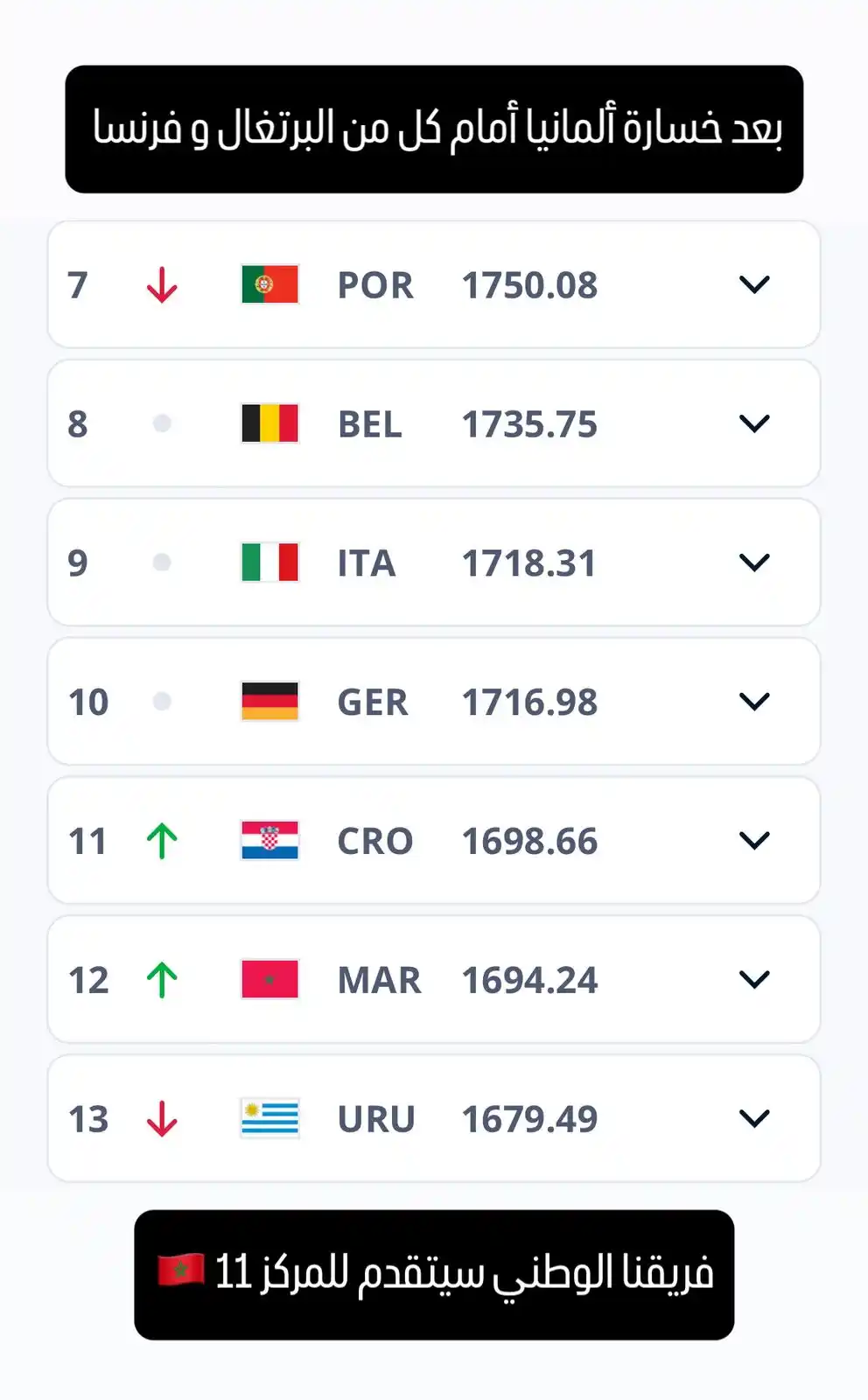This screenshot has height=1400, width=868.
Task: Click the Morocco flag in the MAR row
Action: [x=269, y=980]
